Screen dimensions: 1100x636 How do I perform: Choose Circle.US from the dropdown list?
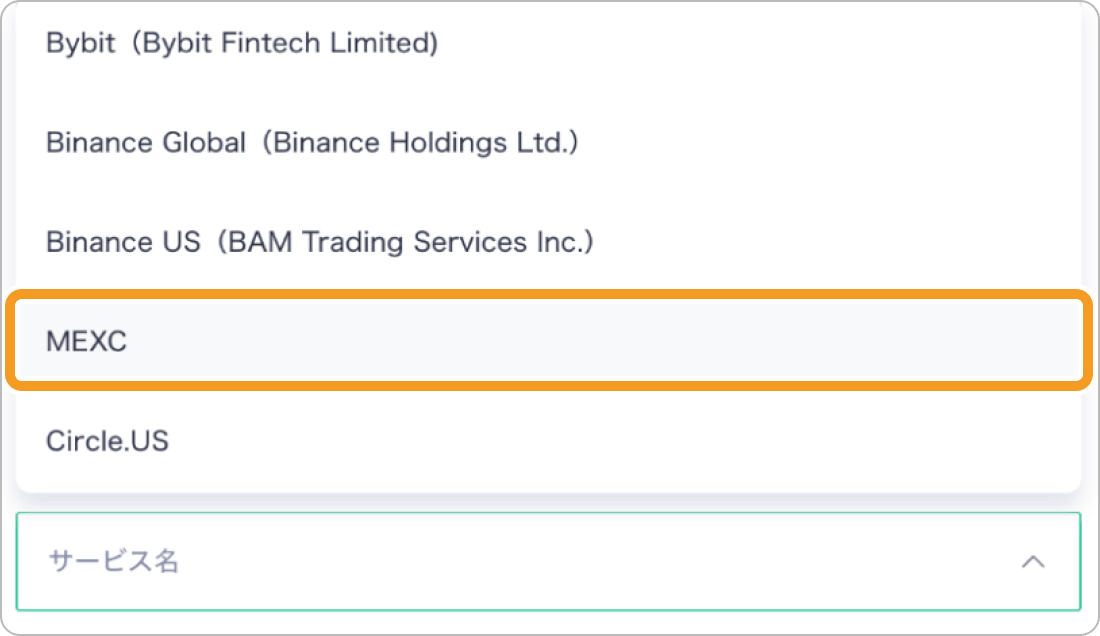107,441
